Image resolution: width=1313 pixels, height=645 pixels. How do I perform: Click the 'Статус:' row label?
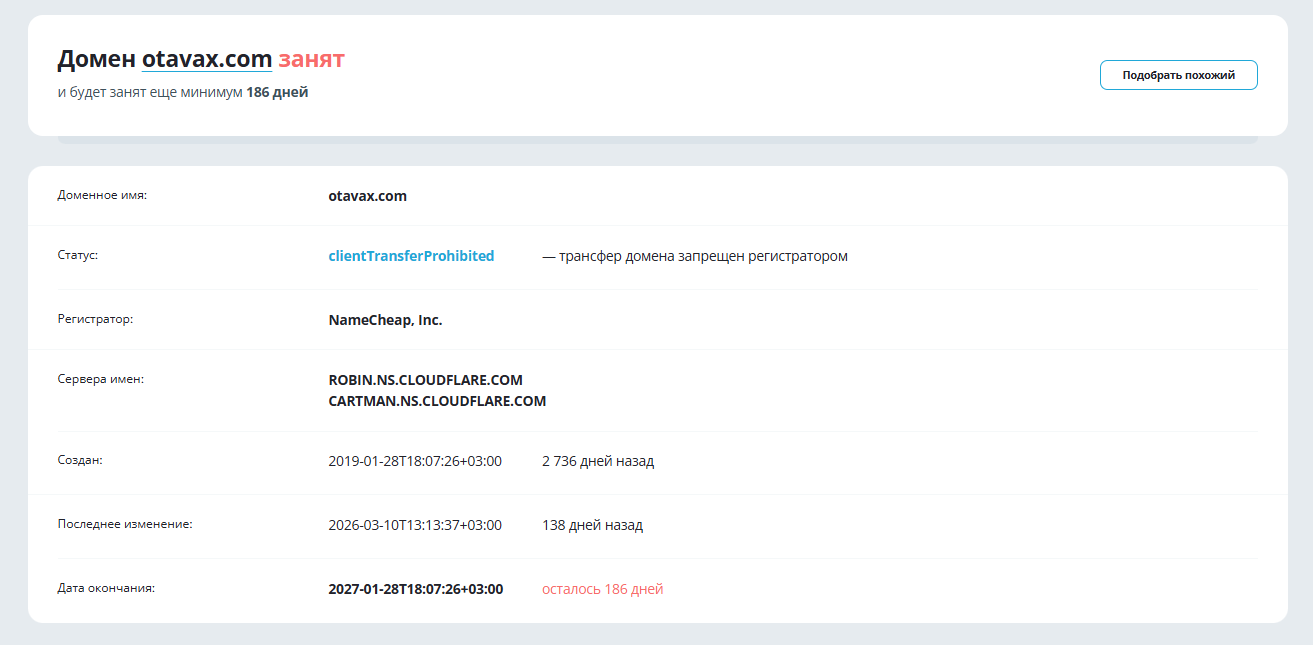78,255
